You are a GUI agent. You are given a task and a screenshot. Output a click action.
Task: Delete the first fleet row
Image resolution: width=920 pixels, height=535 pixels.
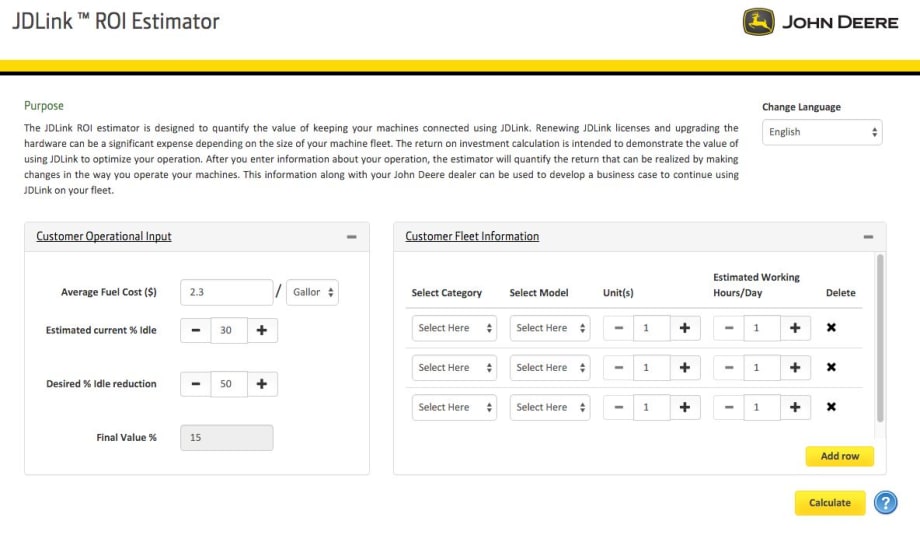(x=831, y=327)
